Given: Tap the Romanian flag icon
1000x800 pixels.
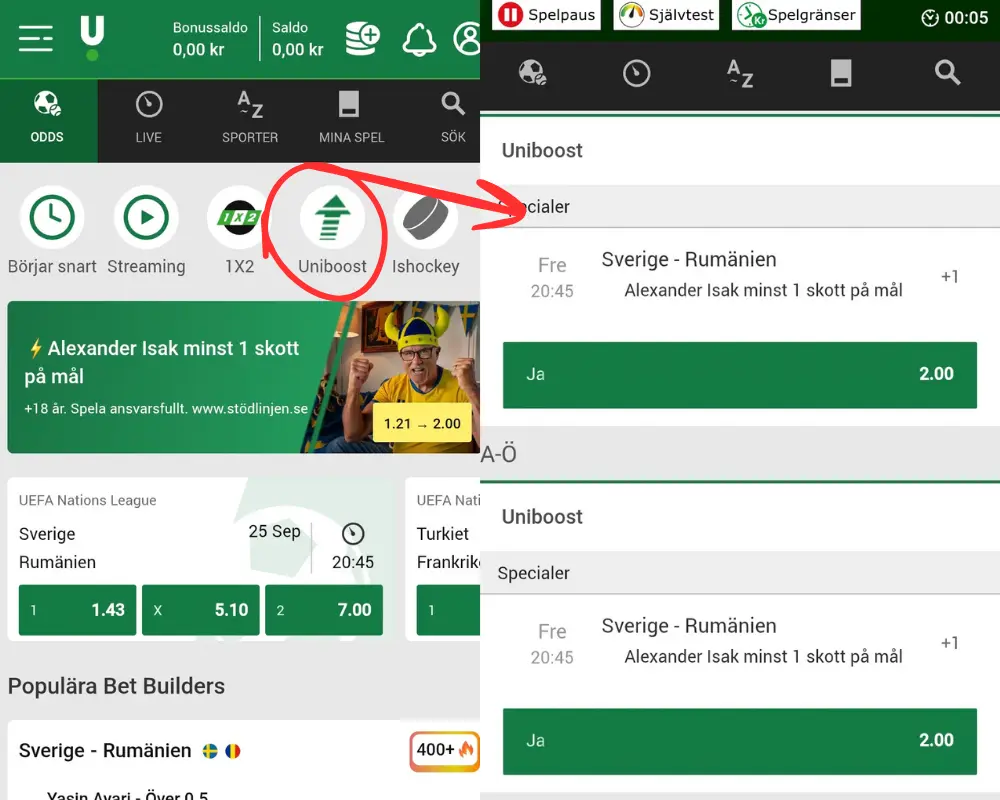Looking at the screenshot, I should coord(233,751).
